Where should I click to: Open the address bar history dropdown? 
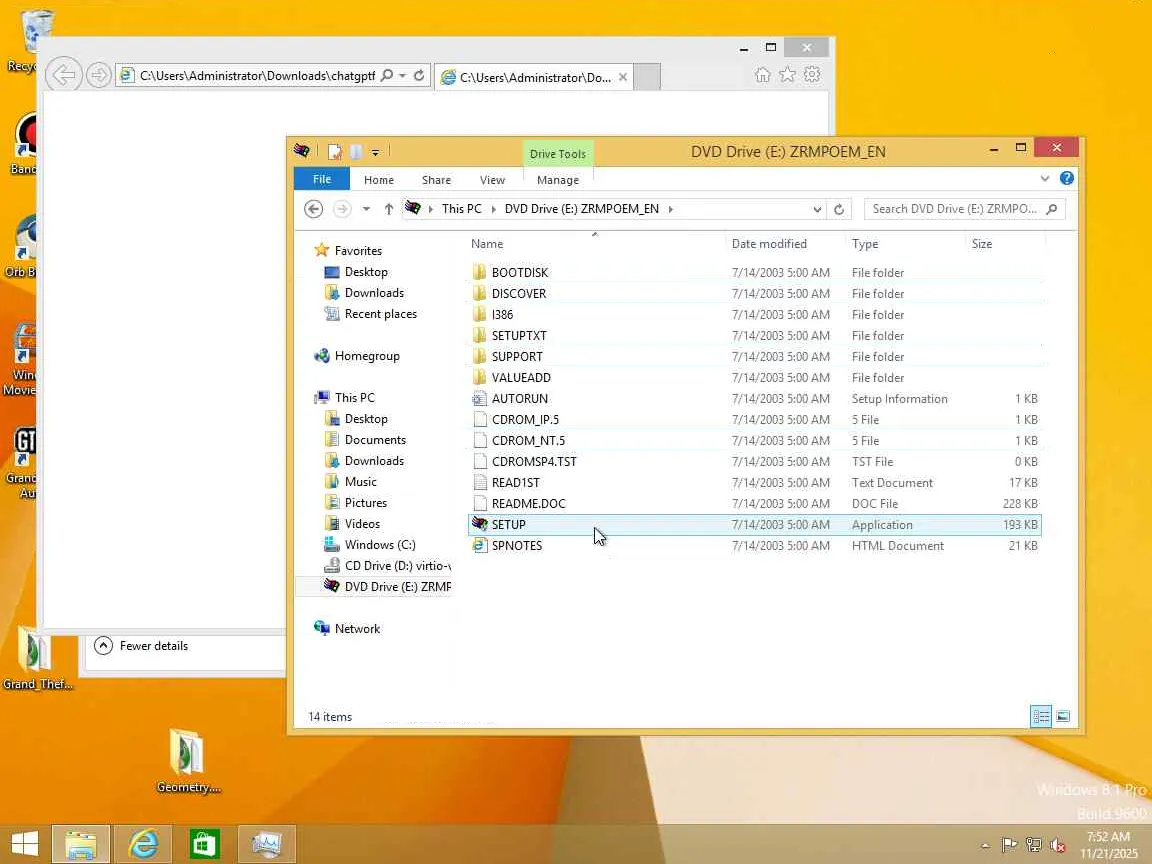[x=817, y=209]
